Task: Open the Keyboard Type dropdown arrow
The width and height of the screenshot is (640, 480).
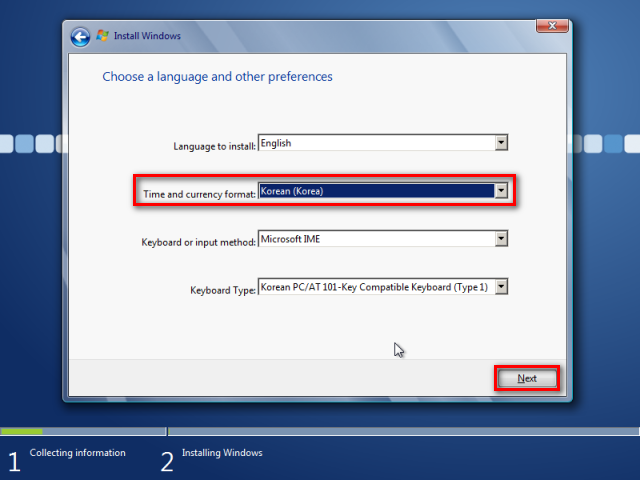Action: point(501,287)
